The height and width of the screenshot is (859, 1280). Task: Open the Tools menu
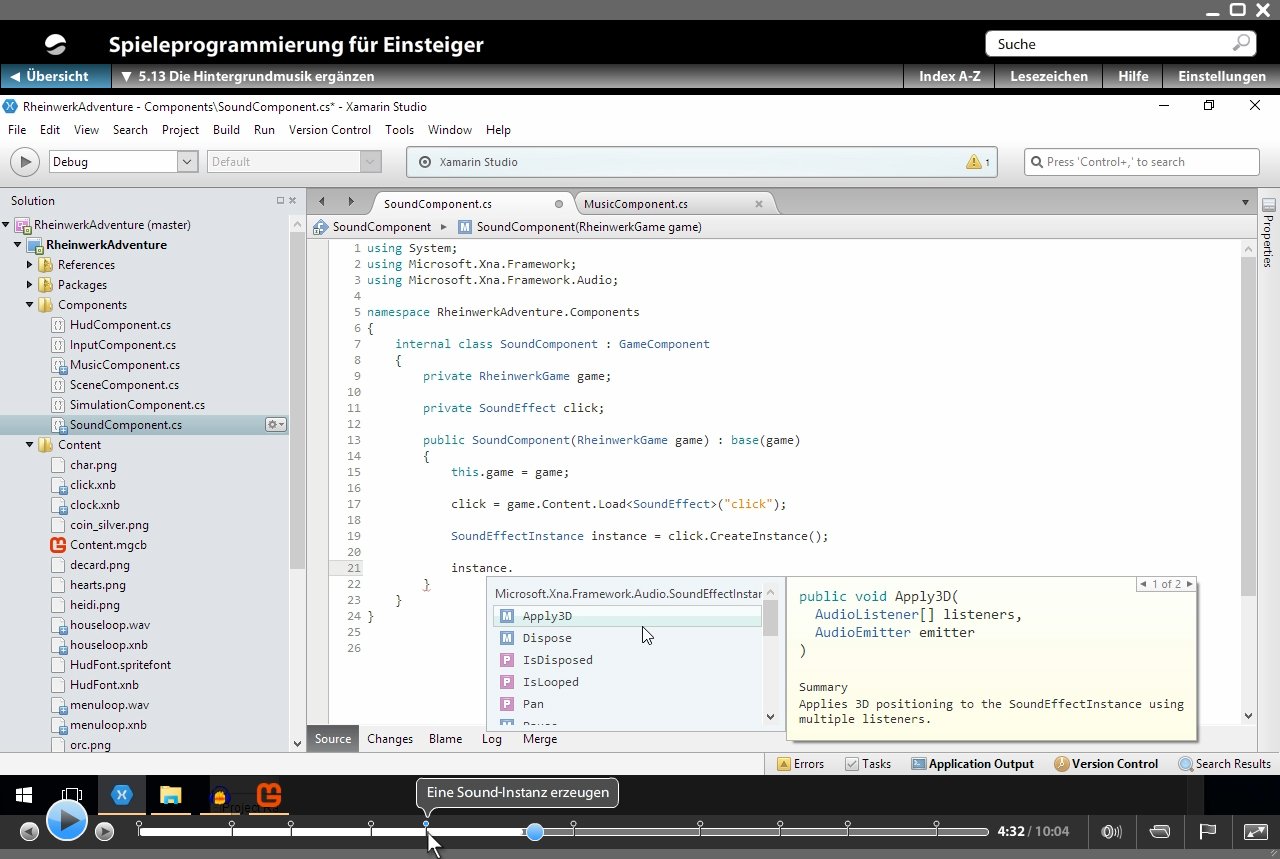click(399, 130)
